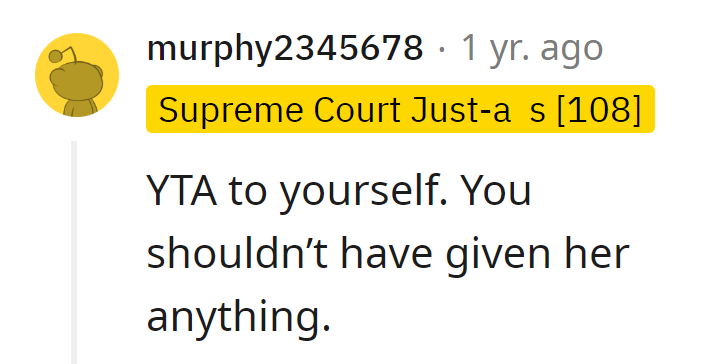710x364 pixels.
Task: Click the word "anything." in the comment
Action: 239,318
